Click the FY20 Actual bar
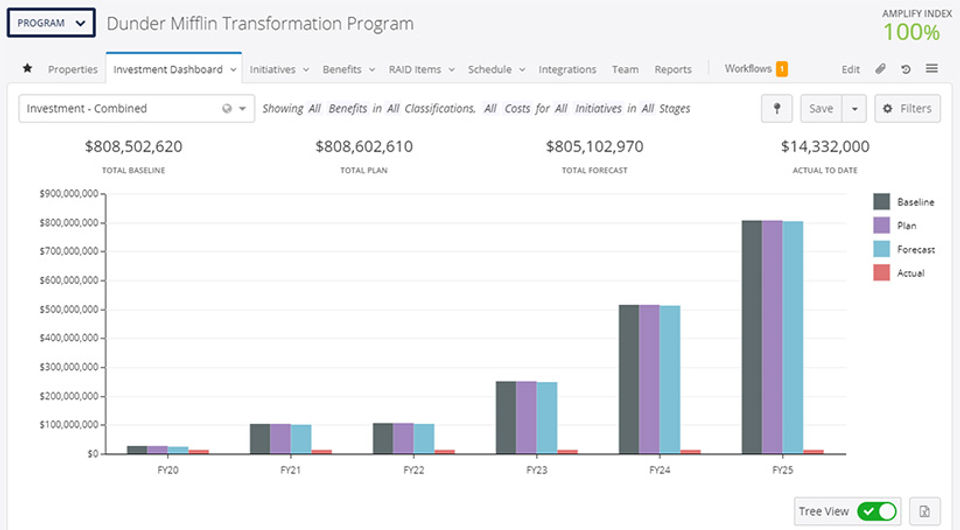This screenshot has height=530, width=960. 198,452
